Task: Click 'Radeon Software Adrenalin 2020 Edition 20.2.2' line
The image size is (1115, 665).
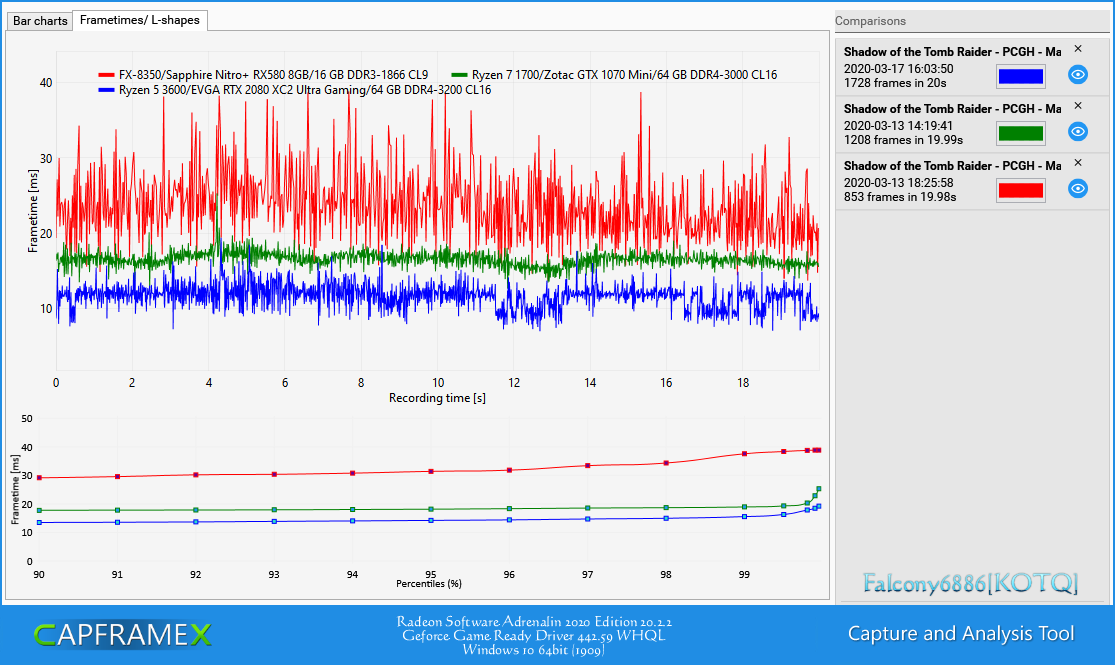Action: (x=534, y=622)
